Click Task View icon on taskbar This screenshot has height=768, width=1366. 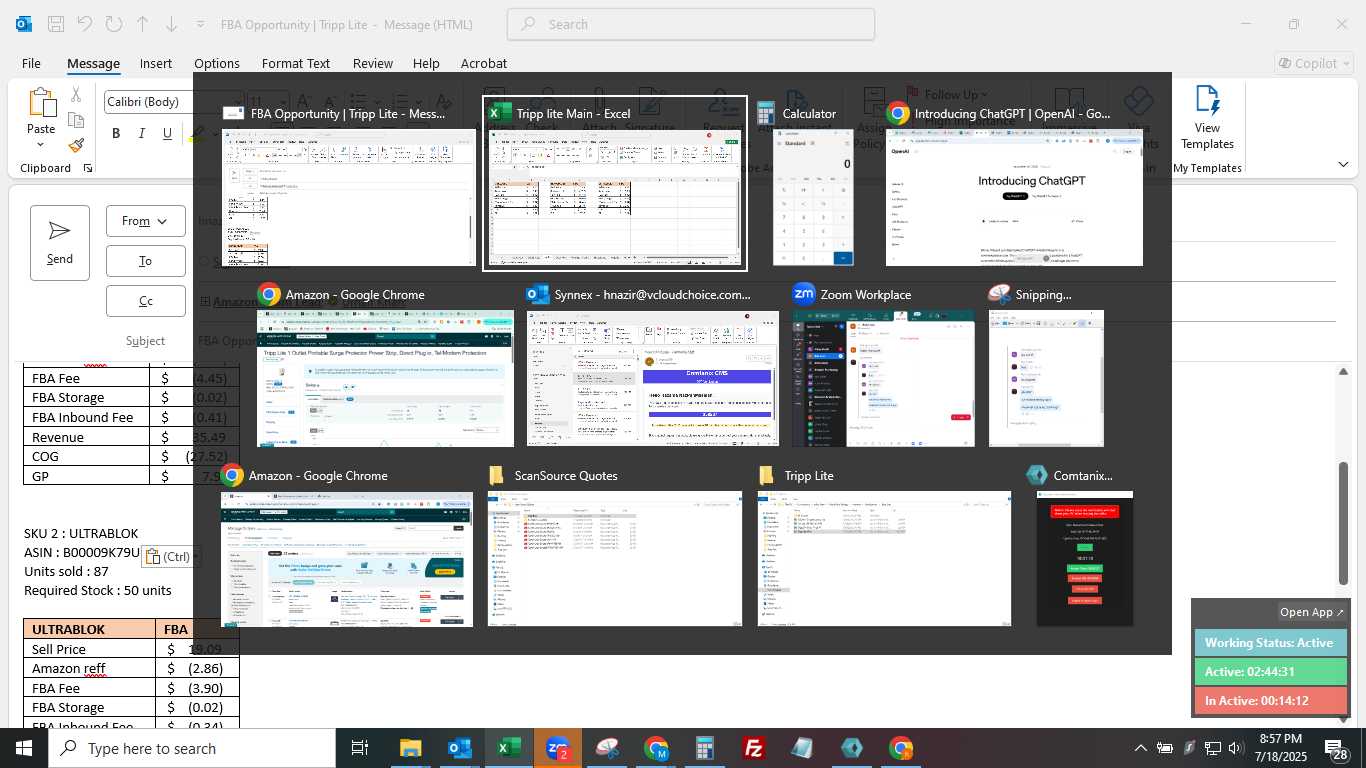coord(360,748)
